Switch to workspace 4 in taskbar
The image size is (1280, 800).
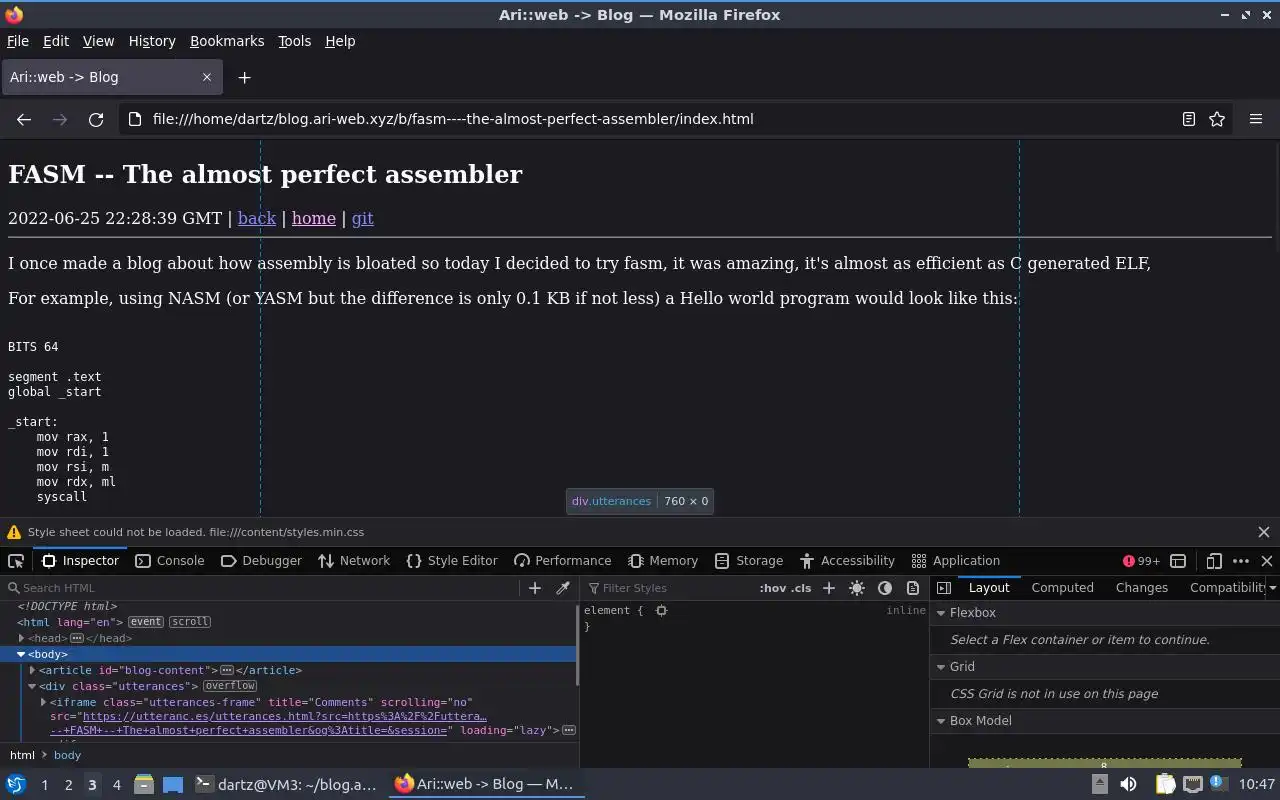coord(116,785)
